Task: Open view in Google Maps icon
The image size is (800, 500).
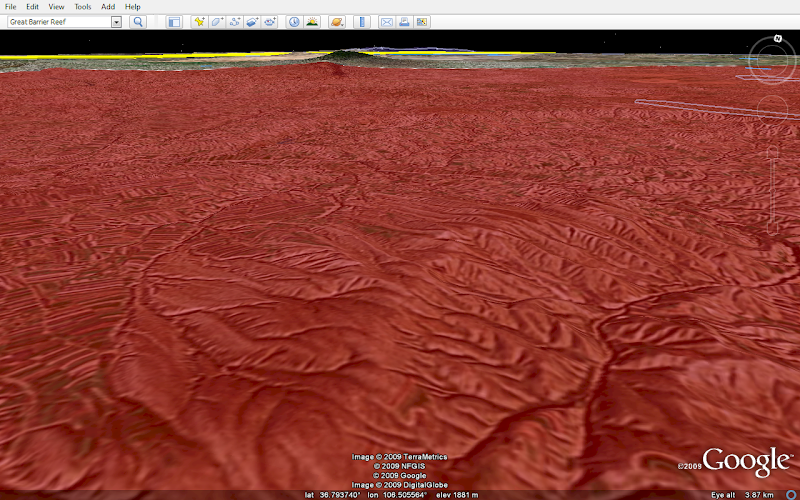Action: pyautogui.click(x=421, y=22)
